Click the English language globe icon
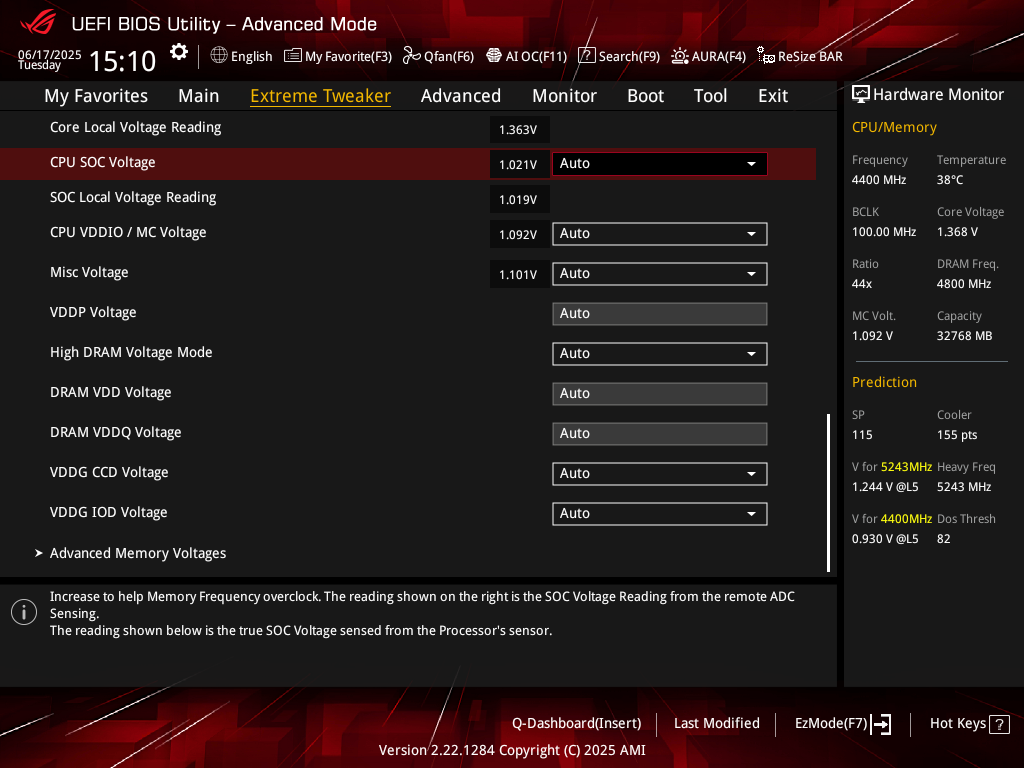Screen dimensions: 1024x768 (x=219, y=56)
